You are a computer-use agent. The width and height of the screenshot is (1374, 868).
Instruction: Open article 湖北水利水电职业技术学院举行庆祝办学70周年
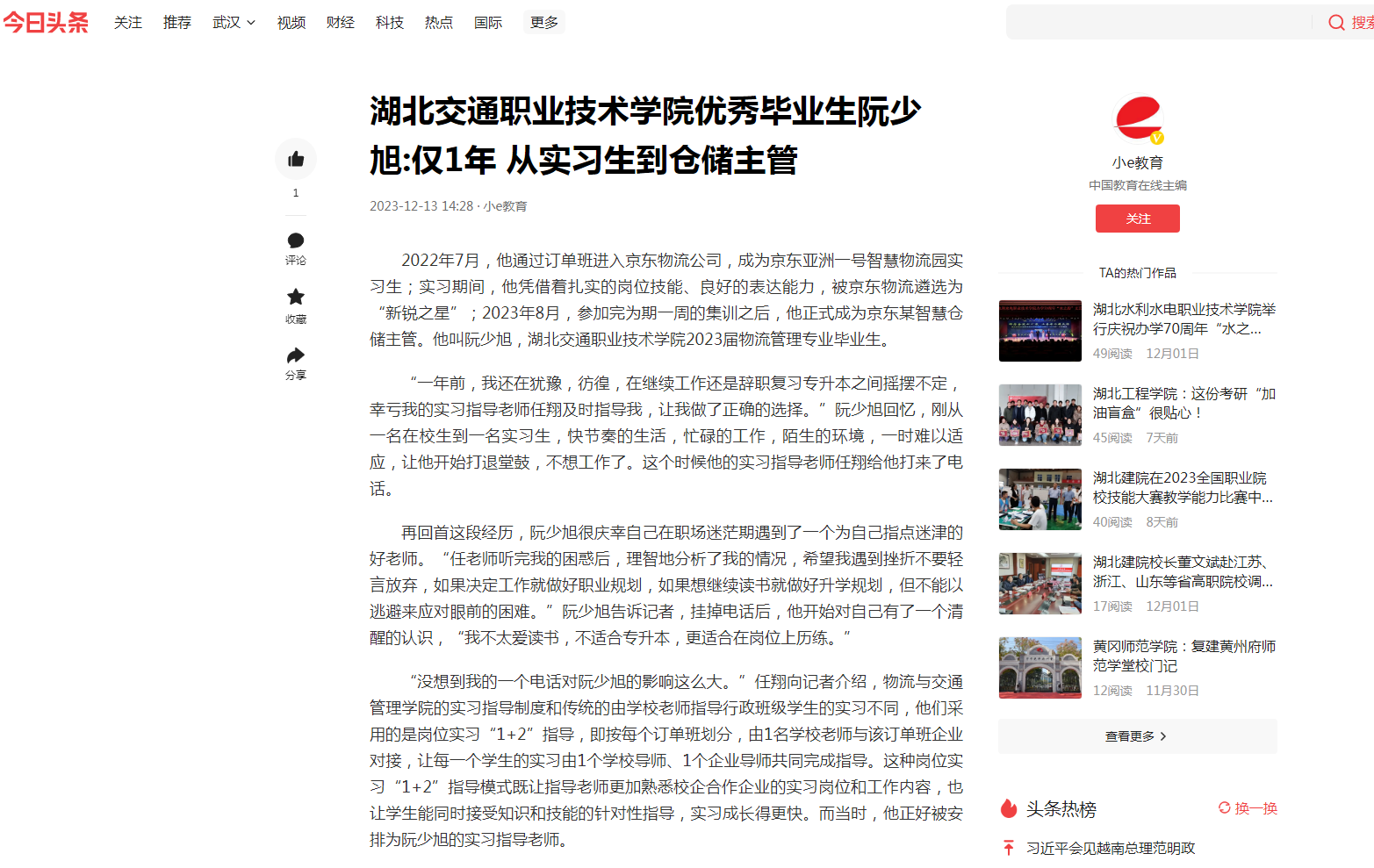pos(1184,319)
